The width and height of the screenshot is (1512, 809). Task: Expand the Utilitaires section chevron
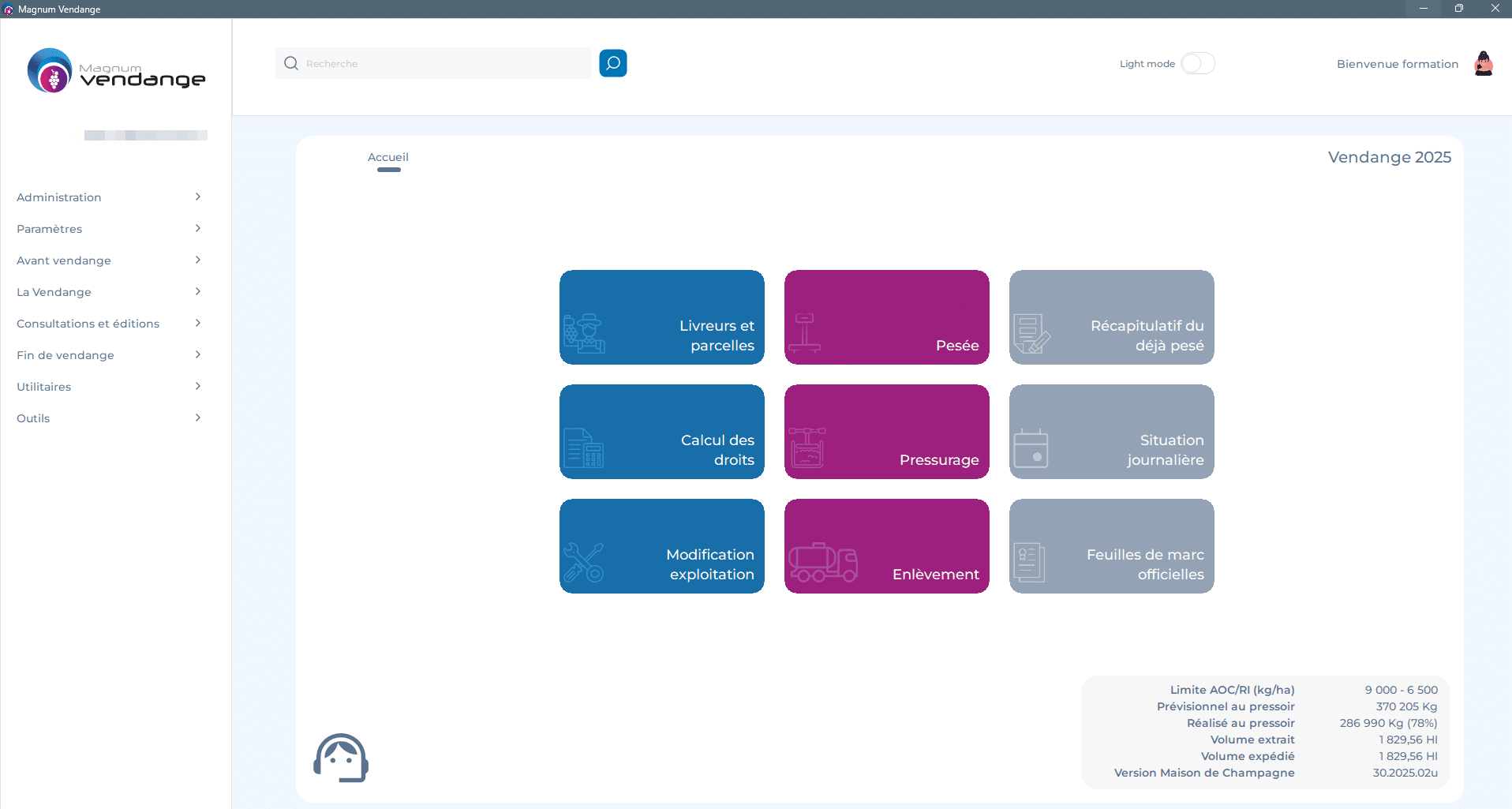tap(197, 386)
